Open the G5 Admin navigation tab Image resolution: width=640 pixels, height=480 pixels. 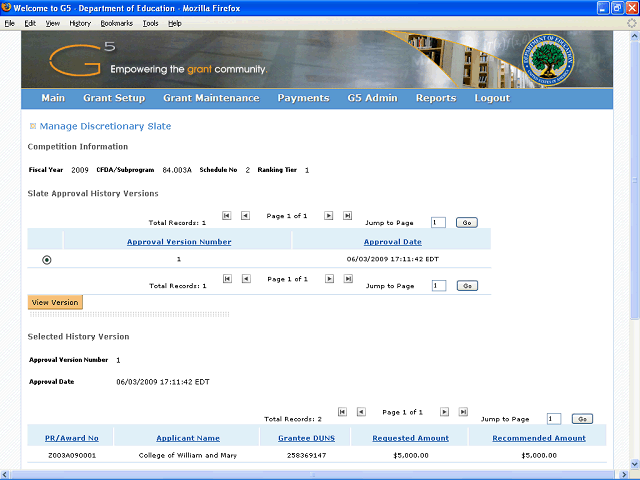[373, 98]
